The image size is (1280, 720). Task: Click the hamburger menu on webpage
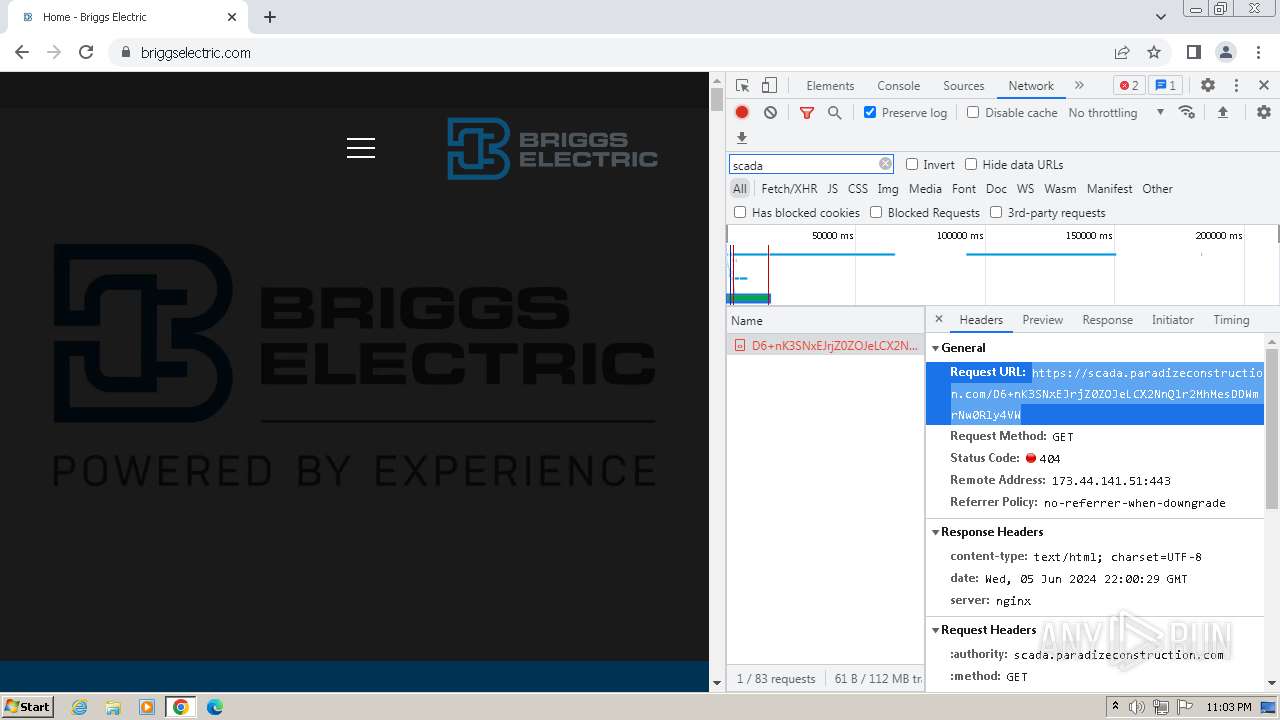click(361, 148)
